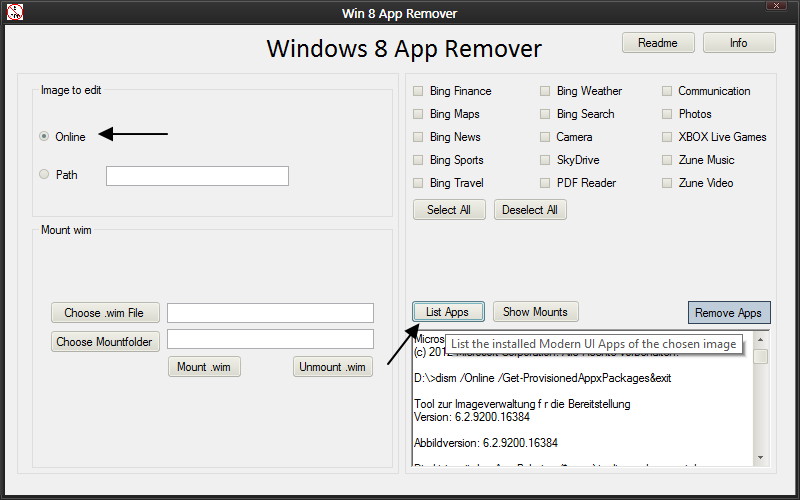The width and height of the screenshot is (800, 500).
Task: Click the List Apps button
Action: [x=448, y=312]
